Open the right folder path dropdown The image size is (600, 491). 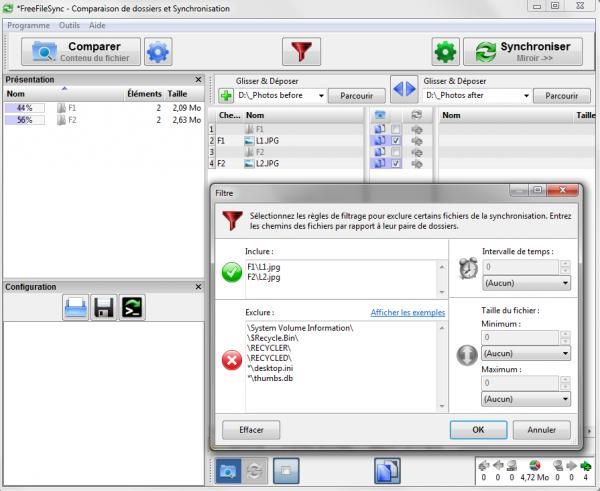click(x=527, y=96)
